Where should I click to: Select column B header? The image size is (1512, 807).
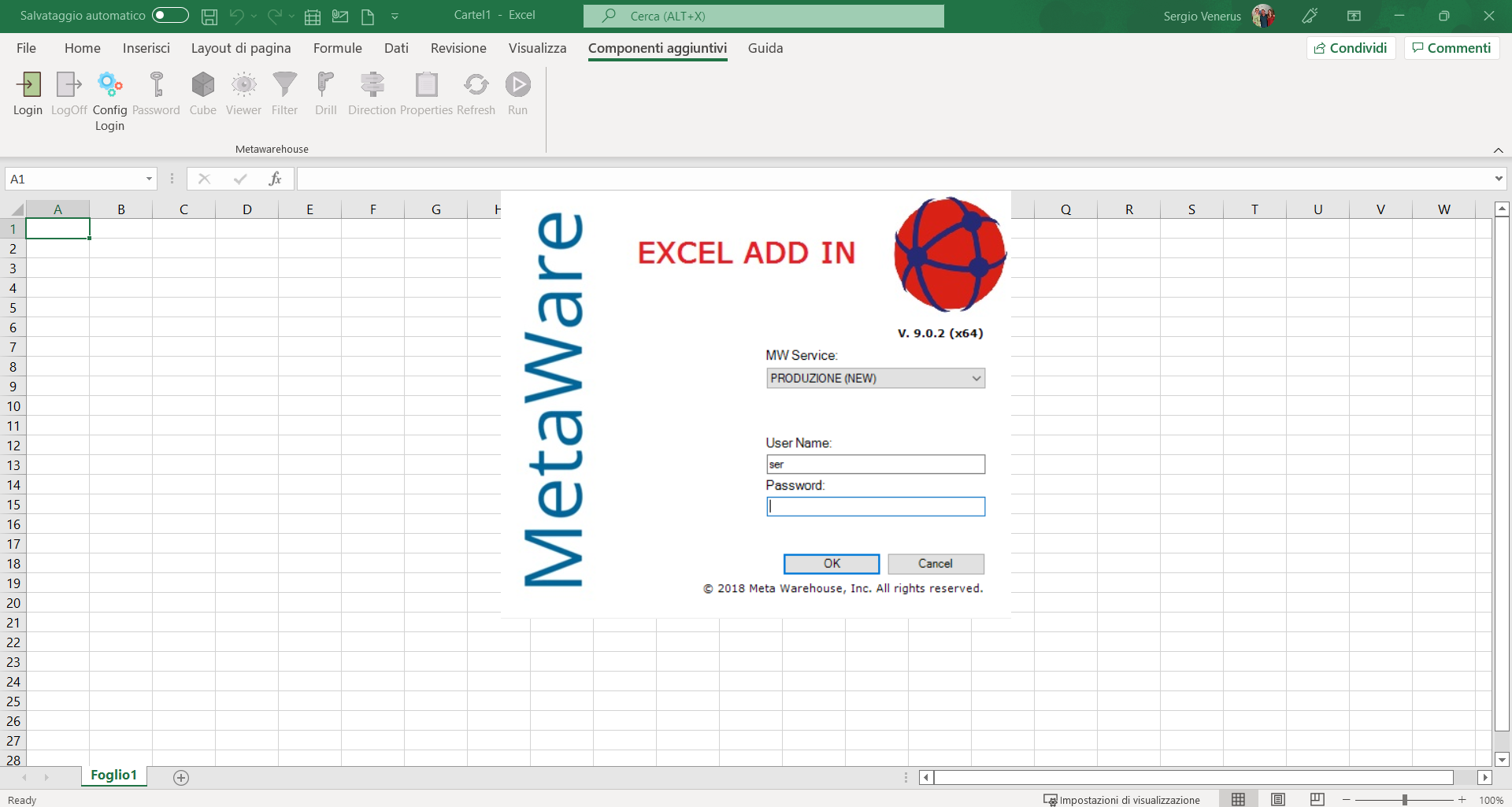pos(120,209)
